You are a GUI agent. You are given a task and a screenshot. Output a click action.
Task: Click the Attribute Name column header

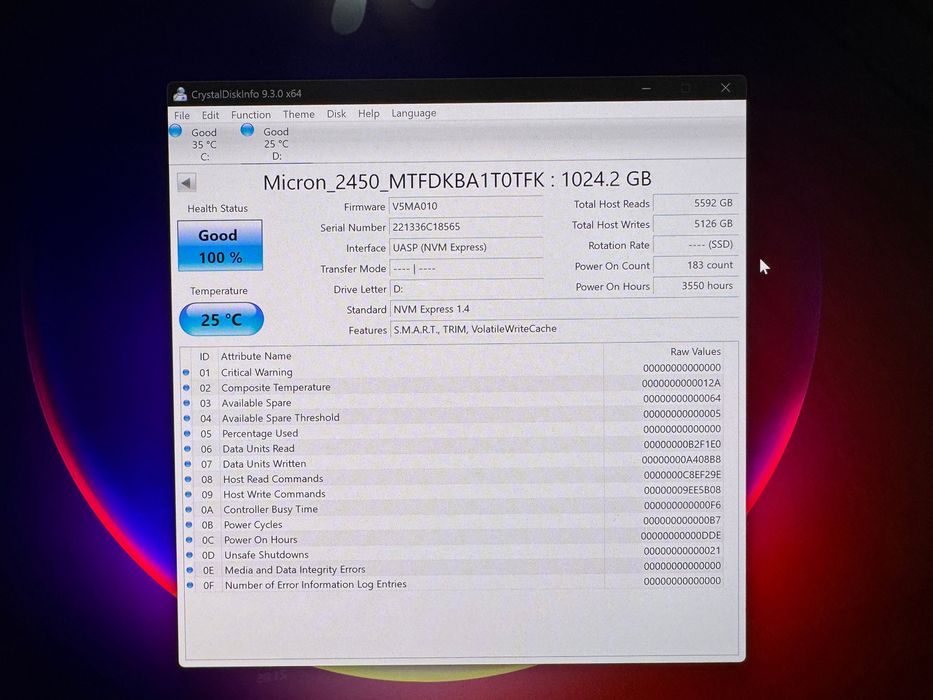256,356
